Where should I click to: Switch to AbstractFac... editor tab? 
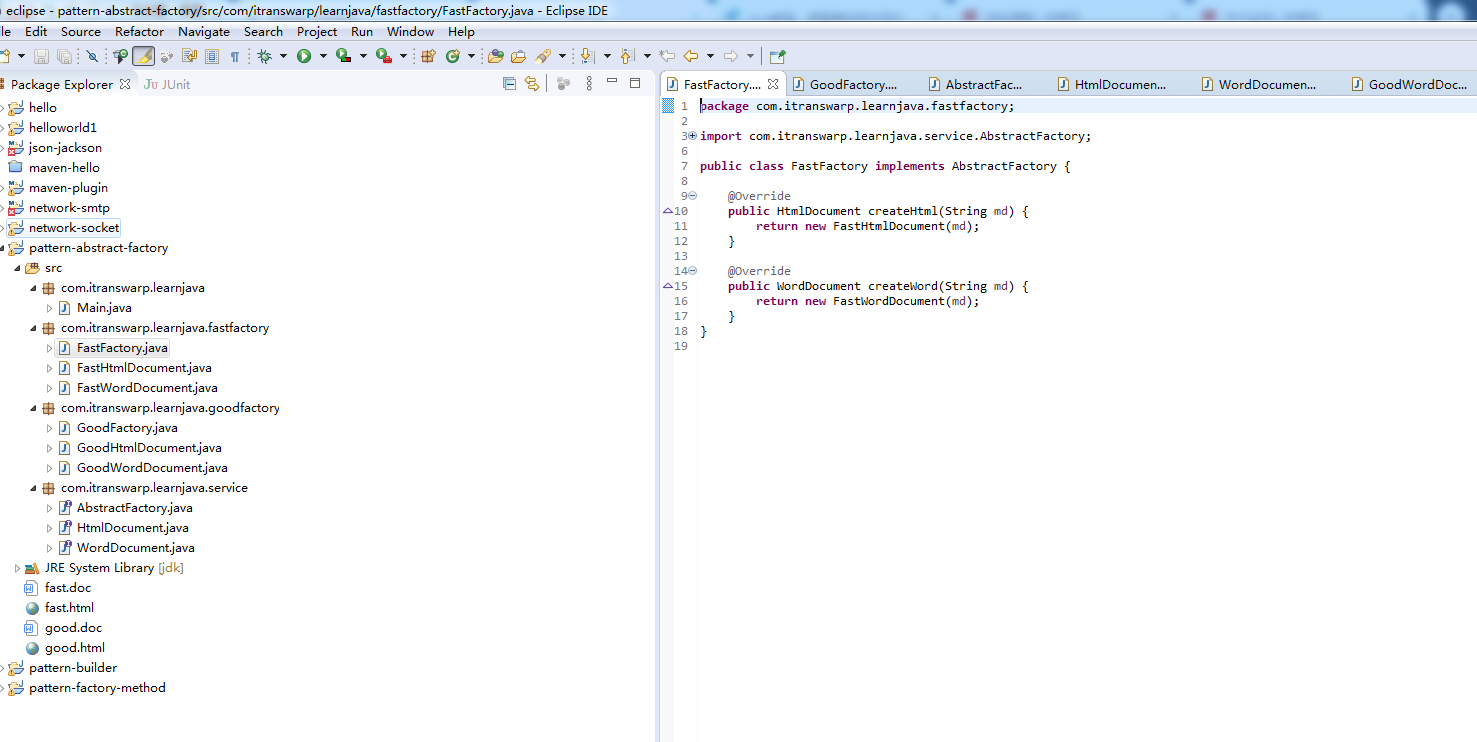[x=975, y=85]
